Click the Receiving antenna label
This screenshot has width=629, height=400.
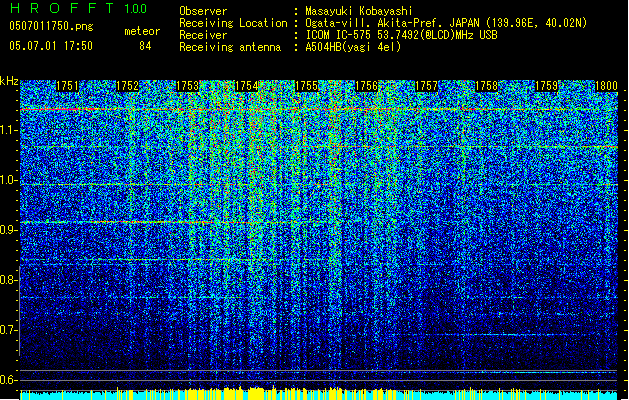230,47
